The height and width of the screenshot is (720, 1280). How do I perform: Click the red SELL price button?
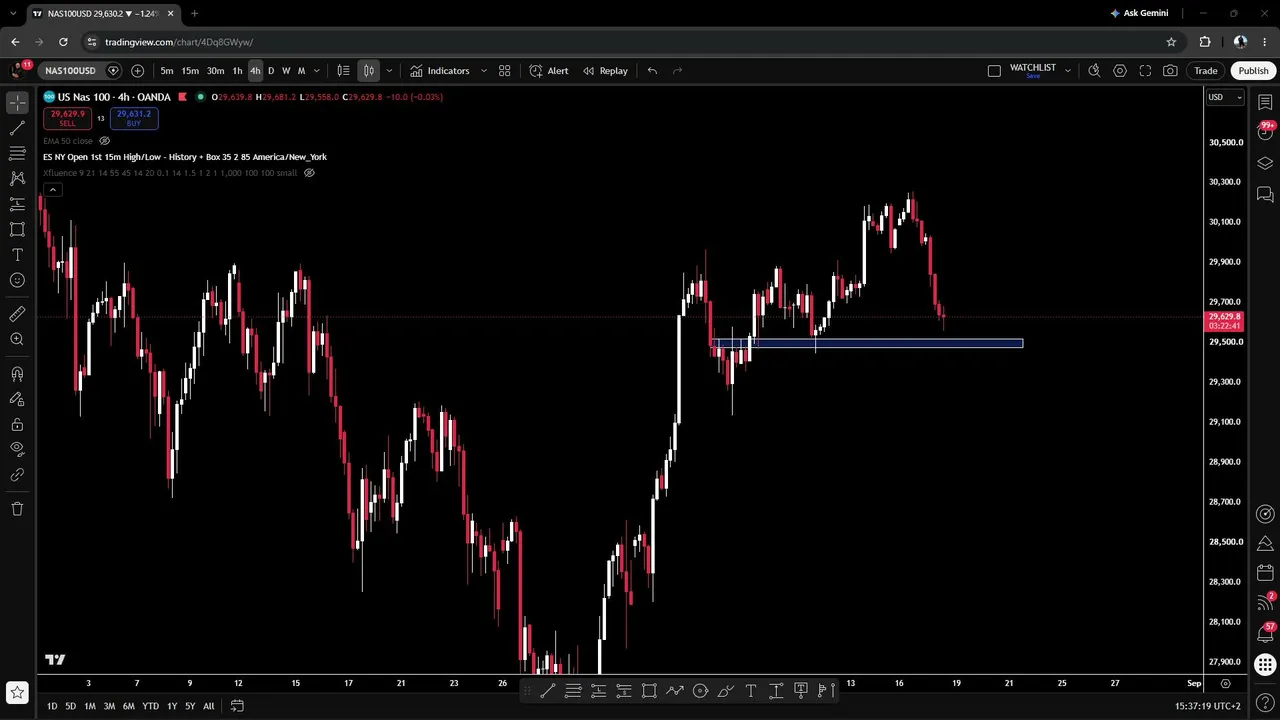tap(67, 118)
